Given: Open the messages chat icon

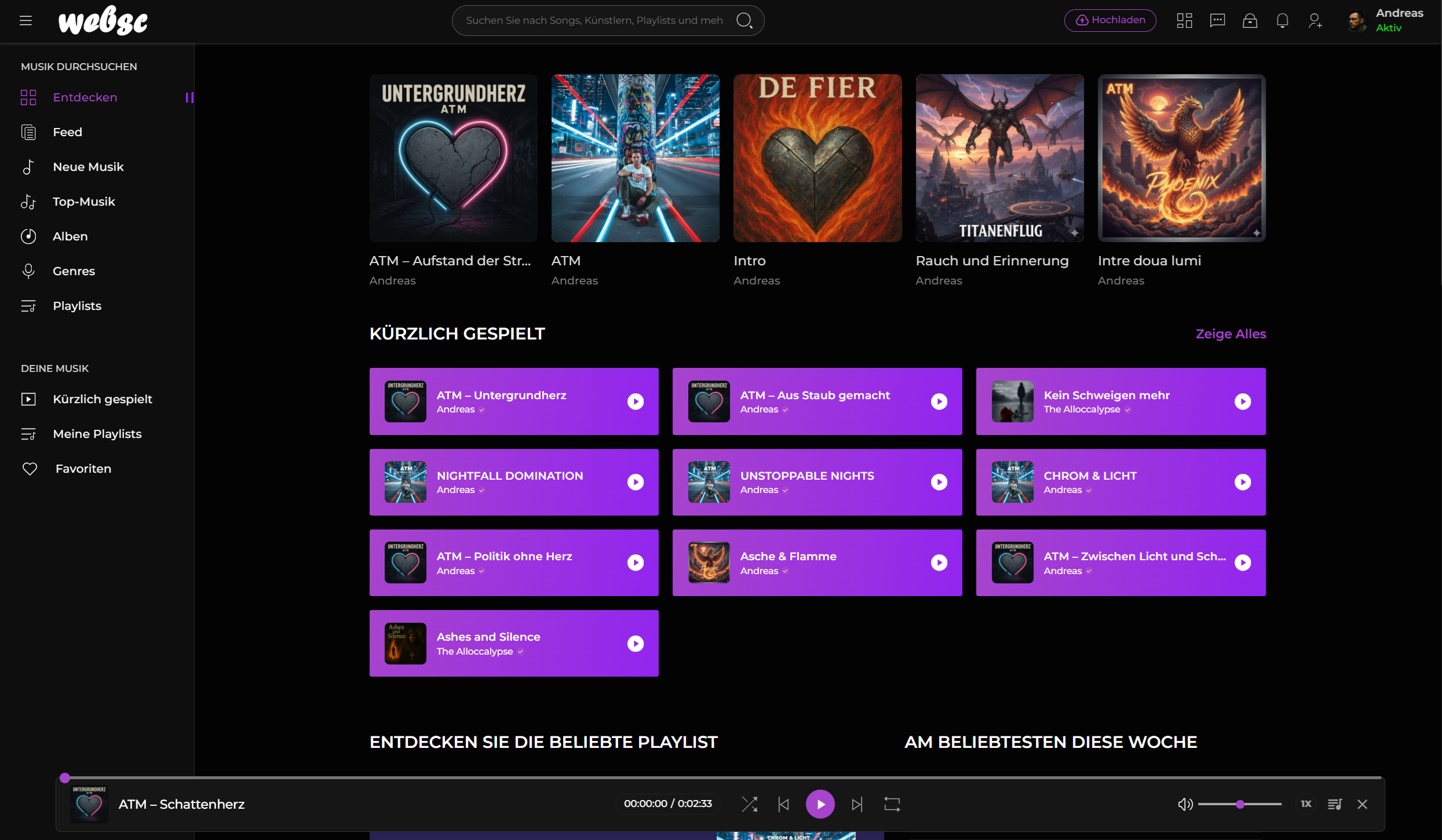Looking at the screenshot, I should (x=1217, y=20).
